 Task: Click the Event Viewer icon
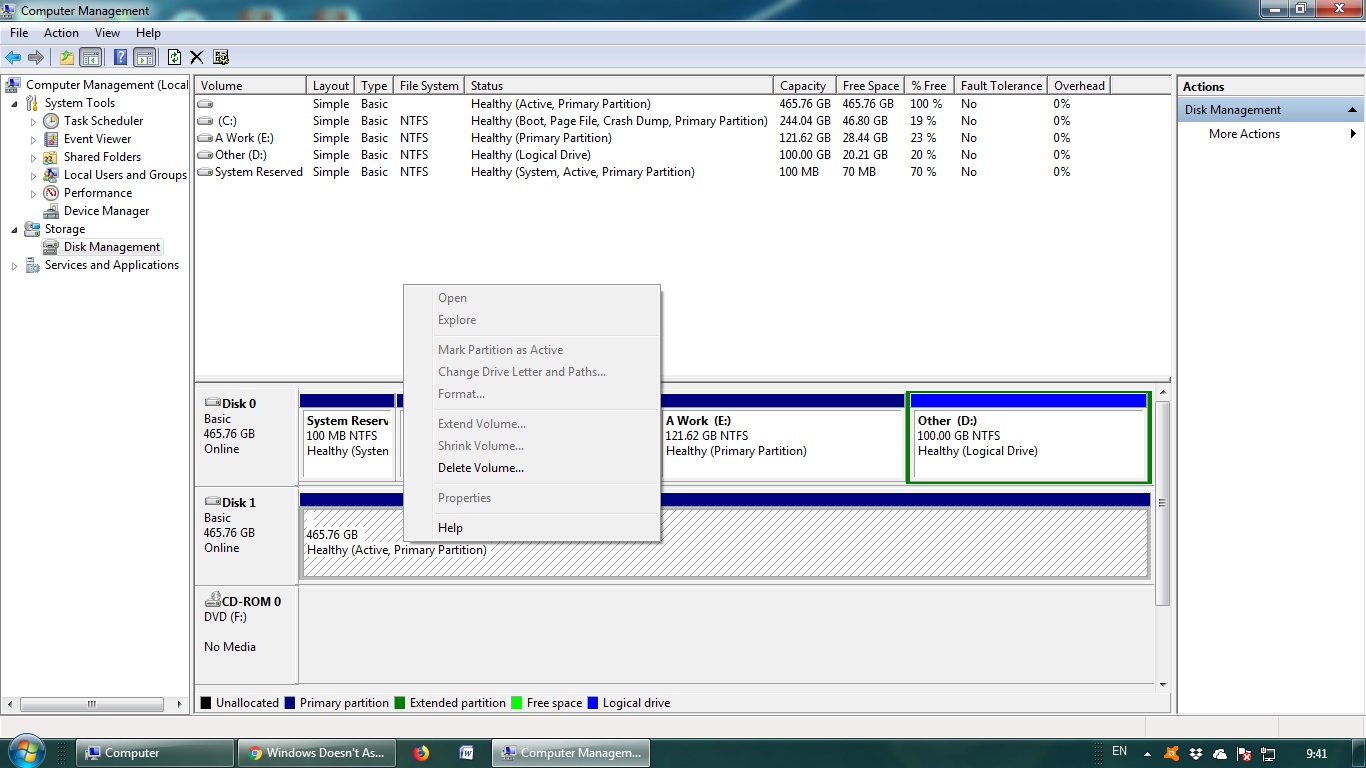tap(51, 139)
